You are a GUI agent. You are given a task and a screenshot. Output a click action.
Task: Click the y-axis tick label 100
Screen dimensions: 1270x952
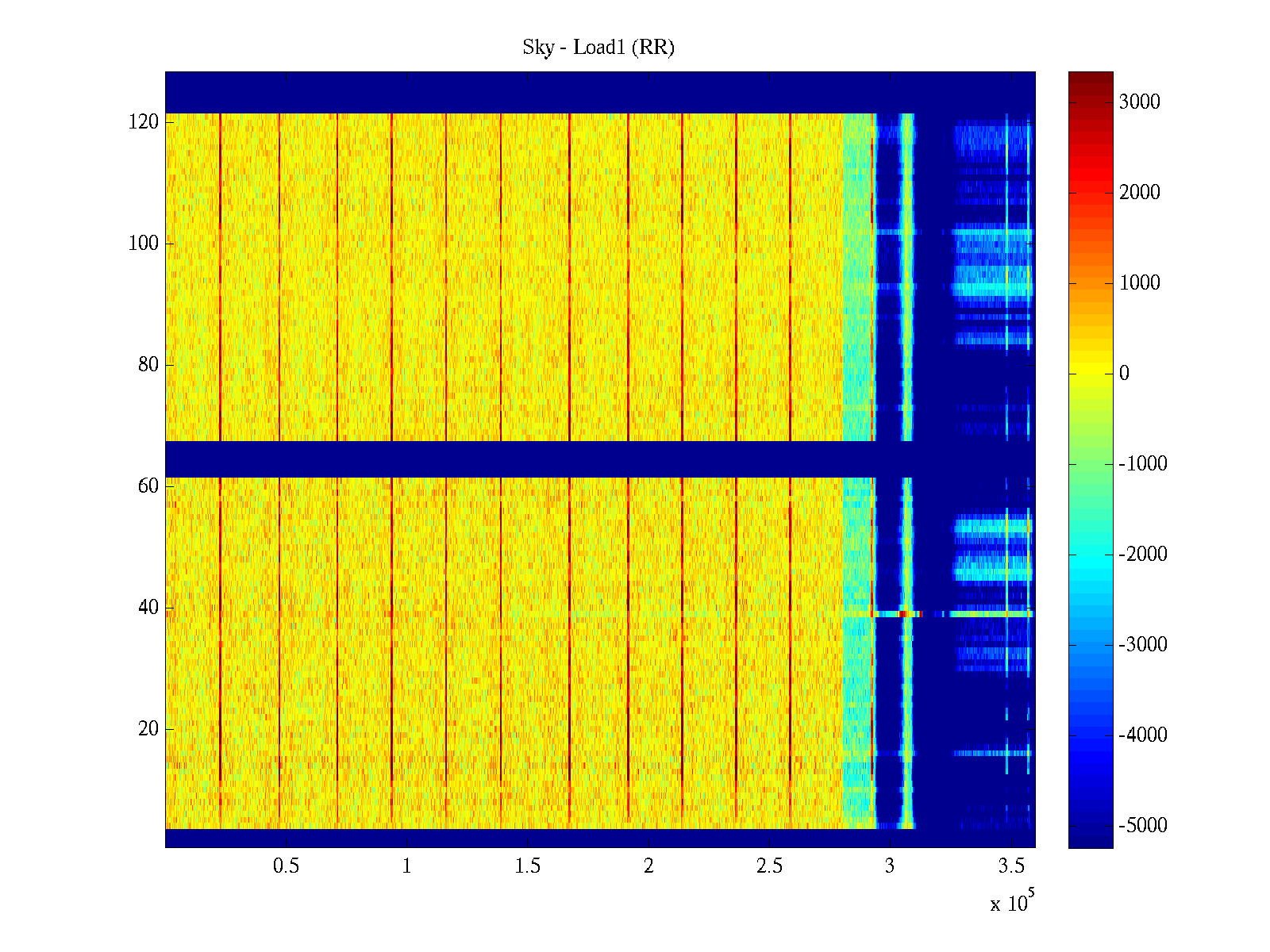143,244
